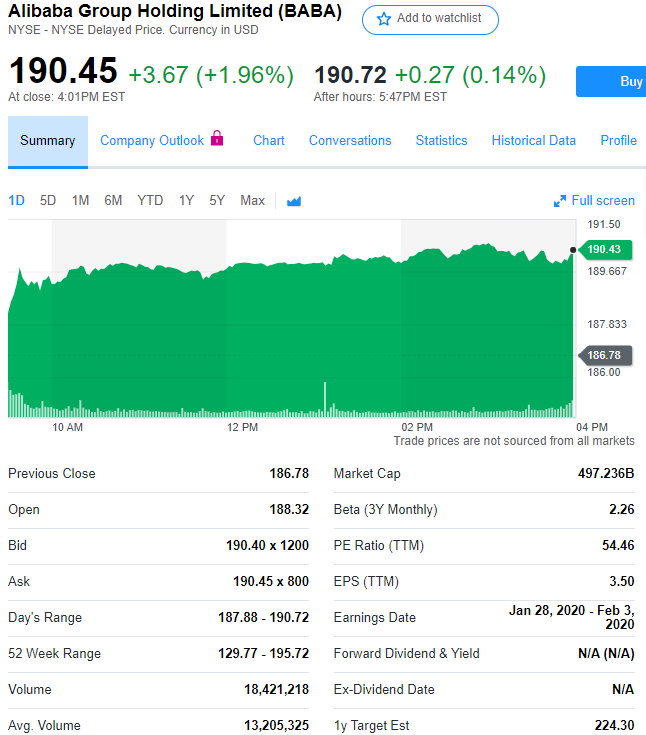Open the Historical Data tab
The height and width of the screenshot is (735, 646).
pos(533,141)
